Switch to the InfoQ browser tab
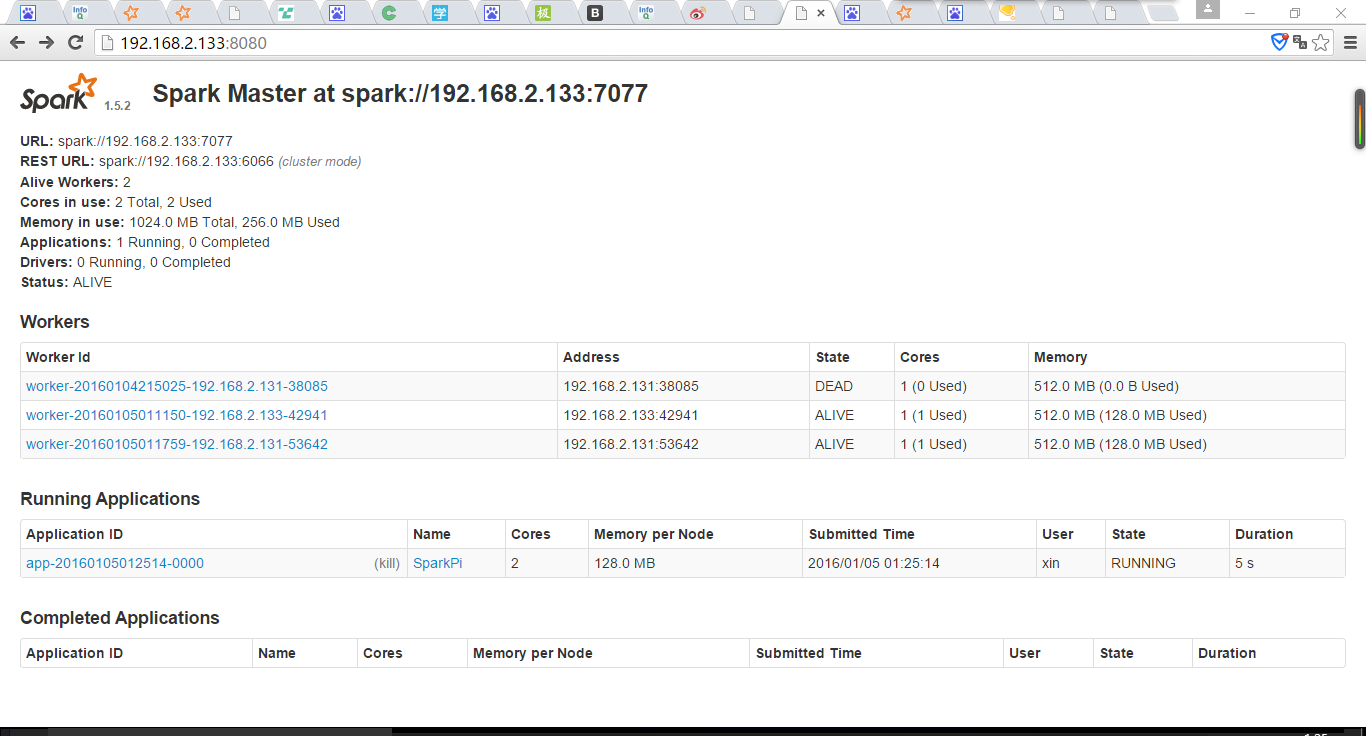The width and height of the screenshot is (1366, 736). tap(82, 13)
